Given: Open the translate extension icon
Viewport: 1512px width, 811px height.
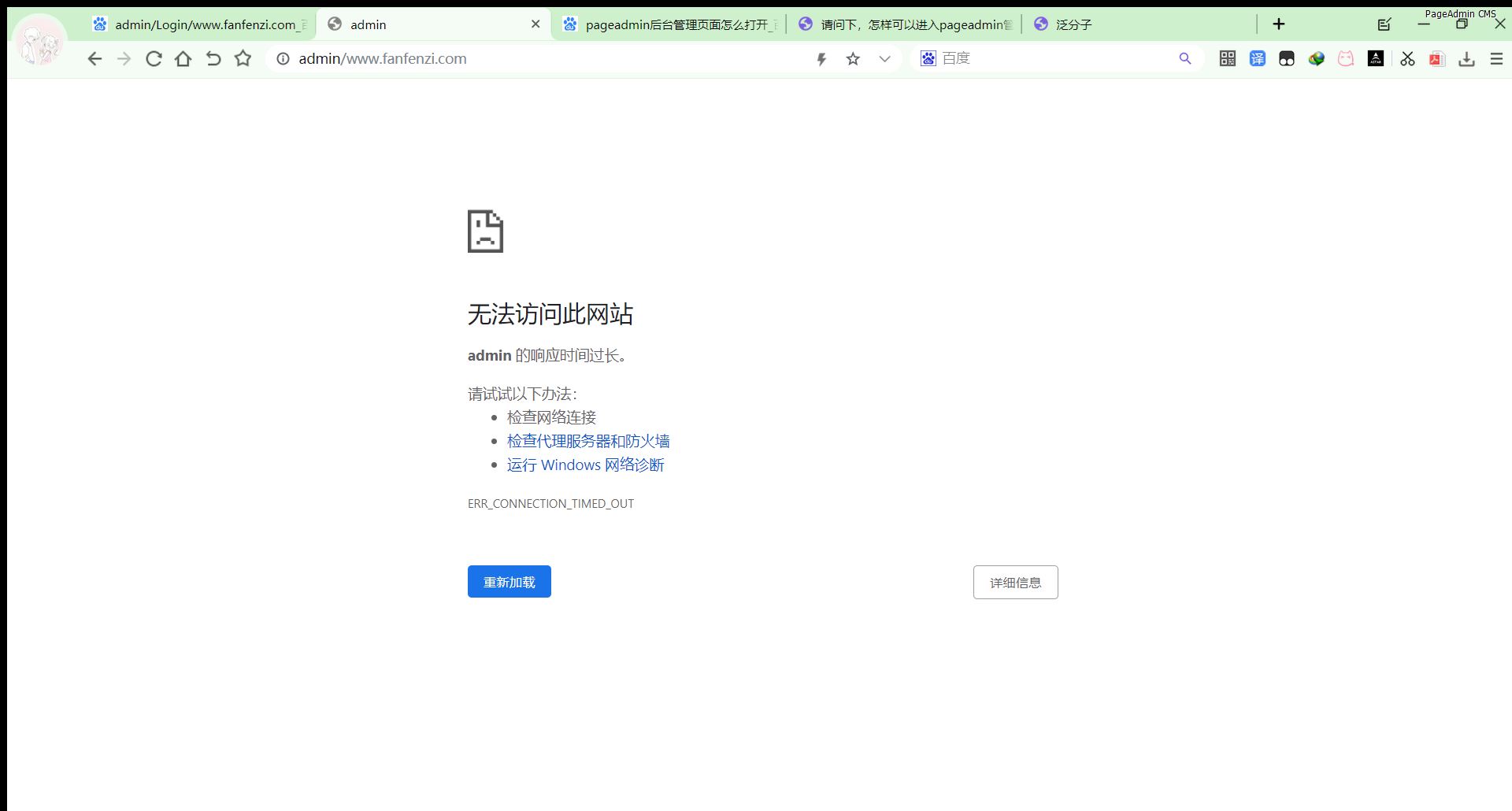Looking at the screenshot, I should (x=1257, y=59).
